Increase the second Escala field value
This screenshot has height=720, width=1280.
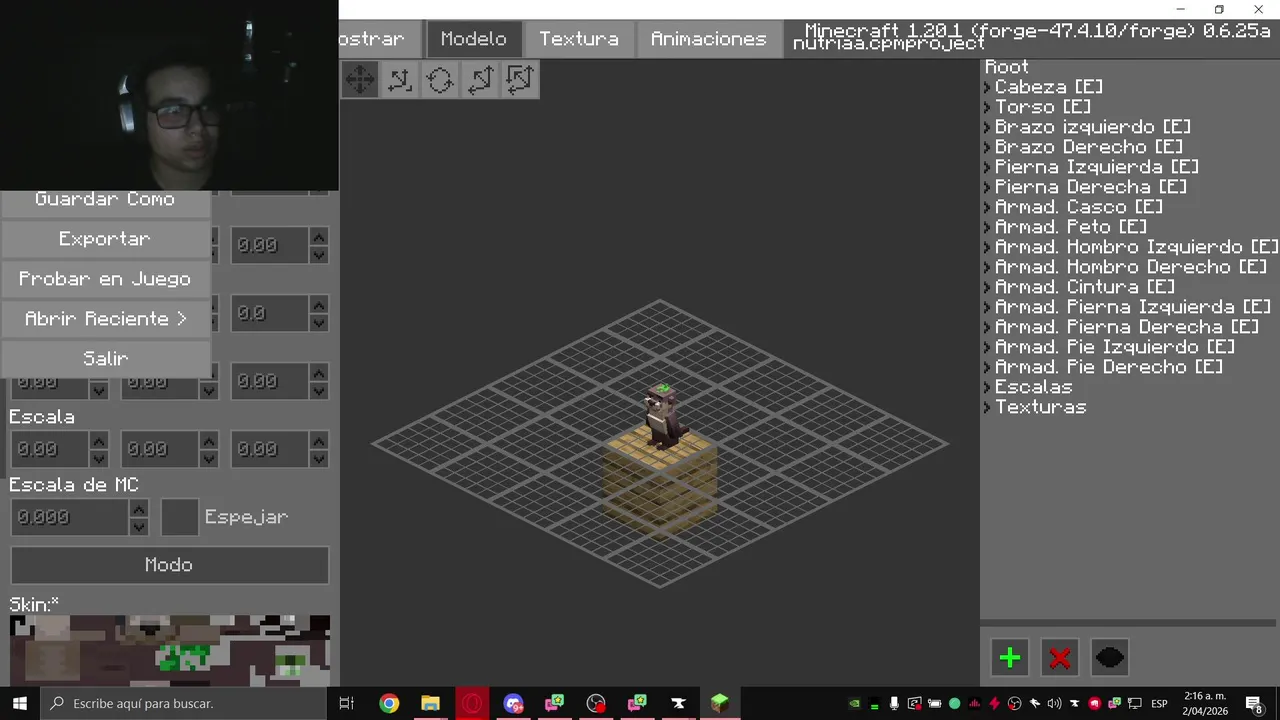[x=209, y=441]
